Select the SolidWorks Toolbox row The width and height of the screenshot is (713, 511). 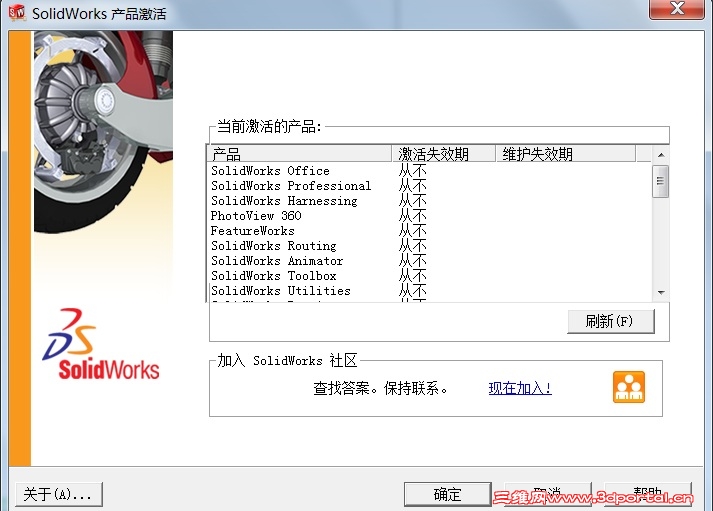[431, 276]
